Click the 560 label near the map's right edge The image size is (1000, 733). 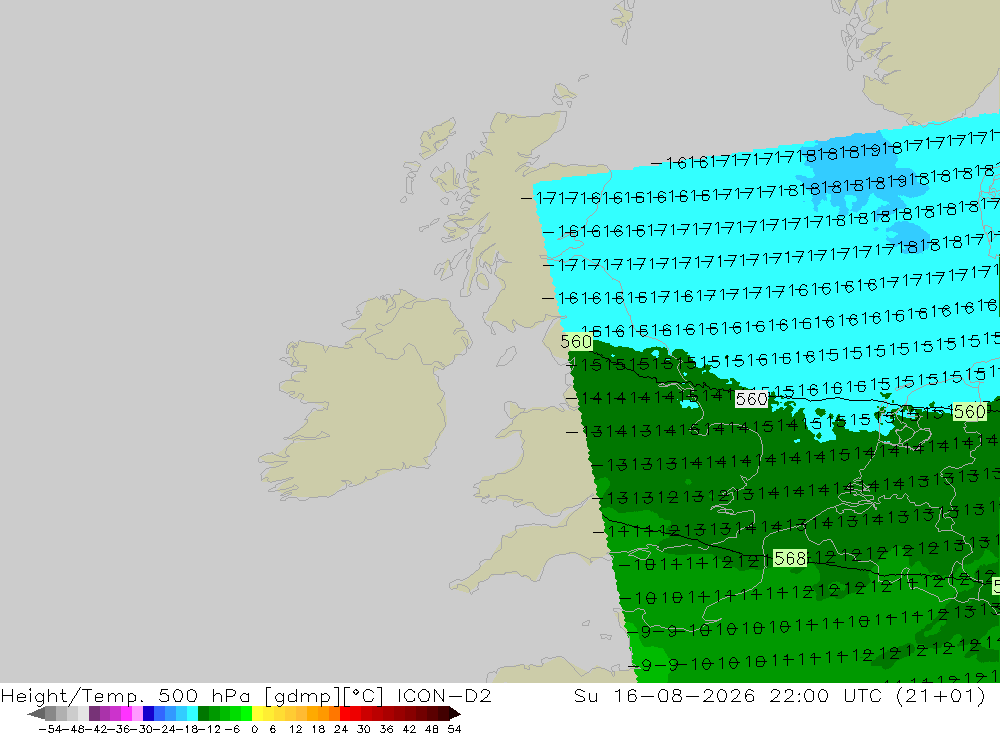[x=969, y=412]
